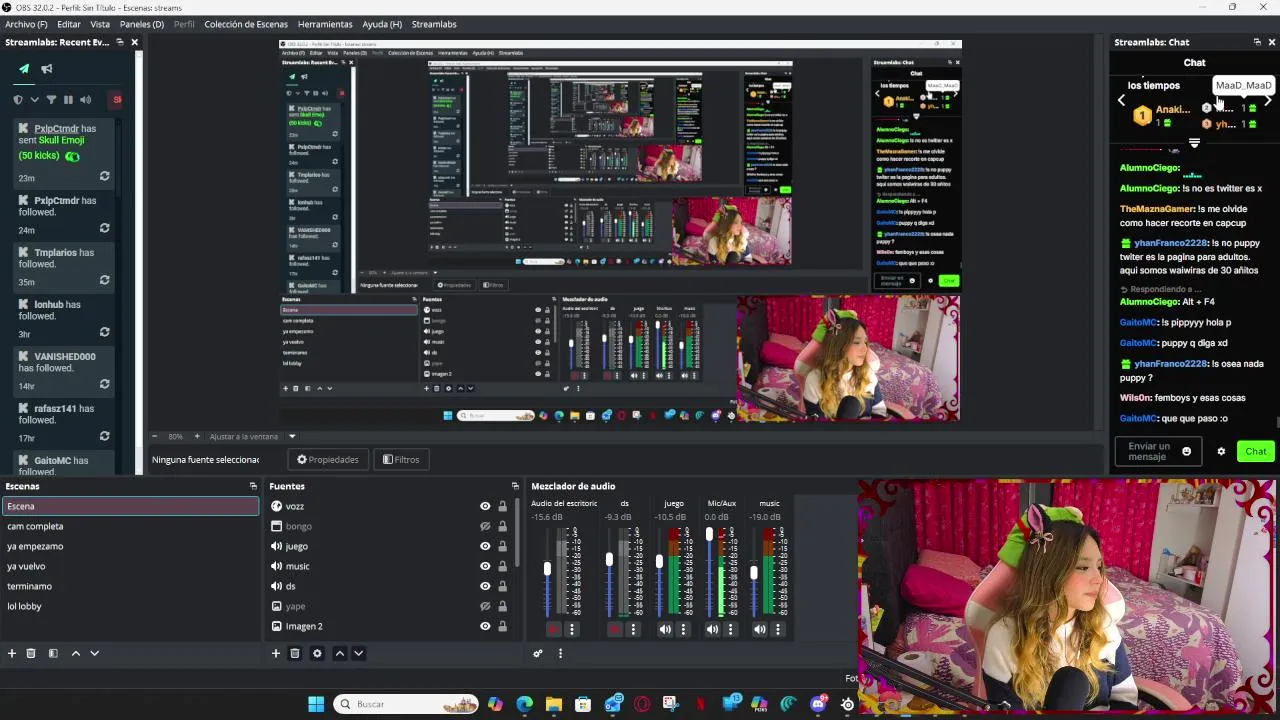
Task: Move the source up in Fuentes list
Action: point(340,653)
